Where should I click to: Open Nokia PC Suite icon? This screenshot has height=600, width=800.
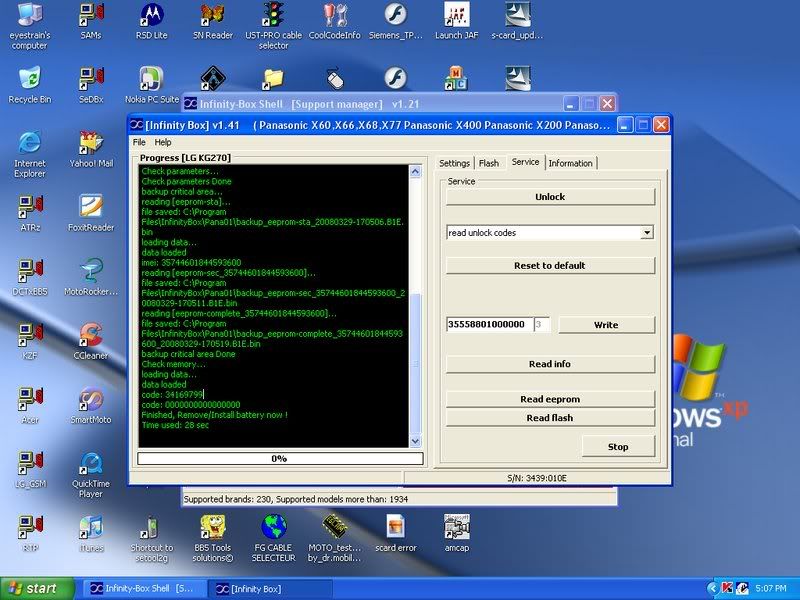tap(152, 85)
